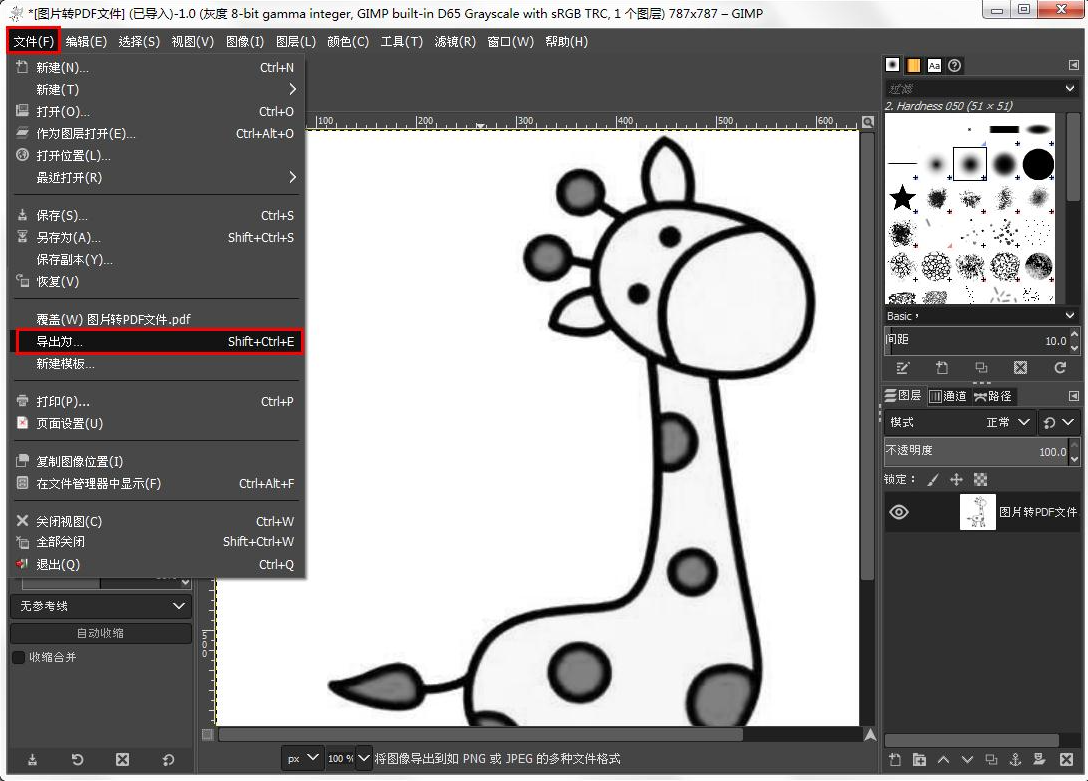Image resolution: width=1088 pixels, height=781 pixels.
Task: Configure the brushes dock tab menu arrow
Action: pyautogui.click(x=1073, y=65)
